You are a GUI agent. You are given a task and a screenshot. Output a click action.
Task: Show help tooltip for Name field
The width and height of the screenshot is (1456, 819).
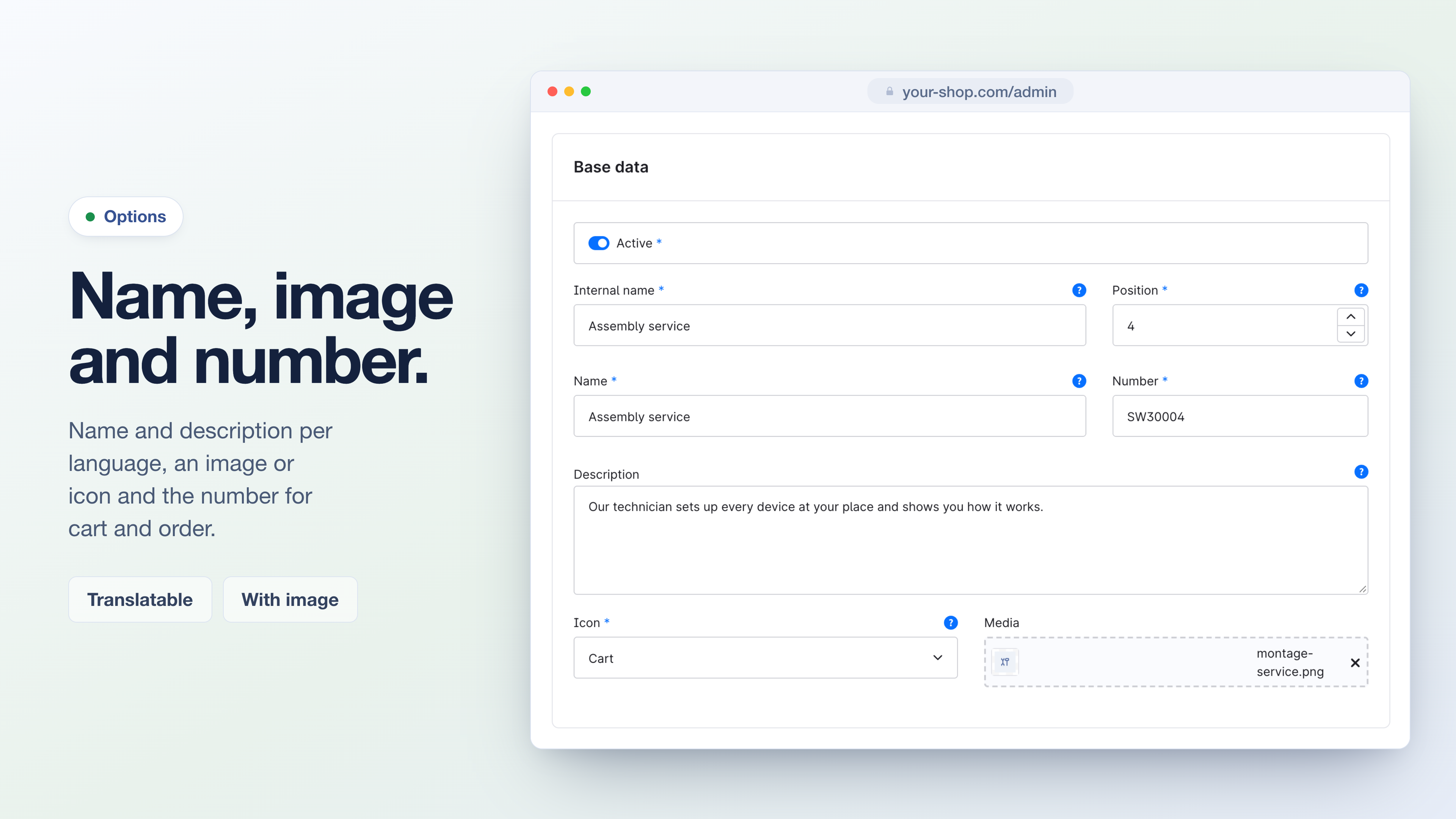(1078, 381)
